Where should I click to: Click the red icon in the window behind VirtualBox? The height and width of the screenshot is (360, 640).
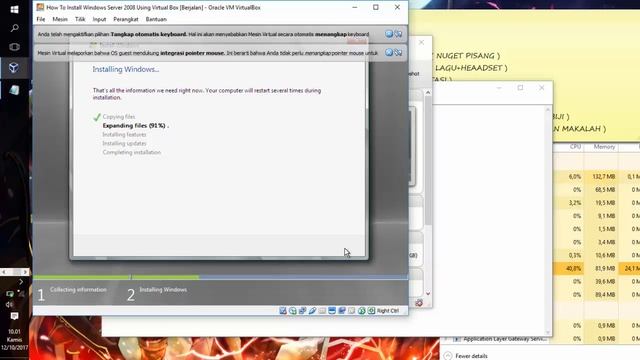419,303
